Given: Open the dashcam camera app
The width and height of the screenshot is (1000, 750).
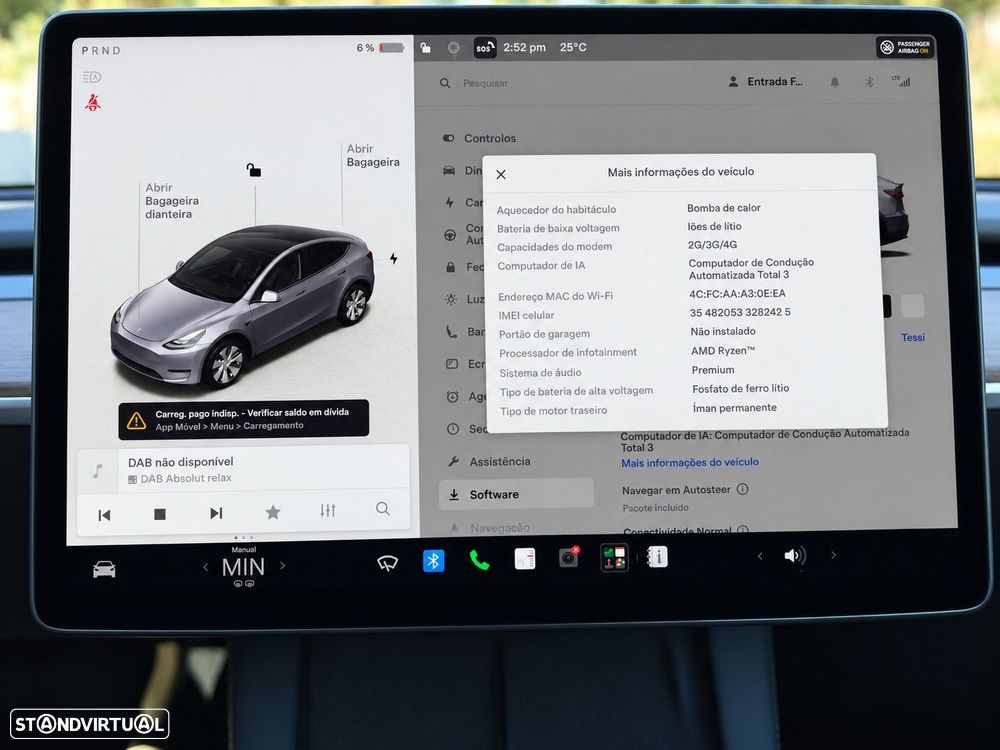Looking at the screenshot, I should [x=569, y=558].
